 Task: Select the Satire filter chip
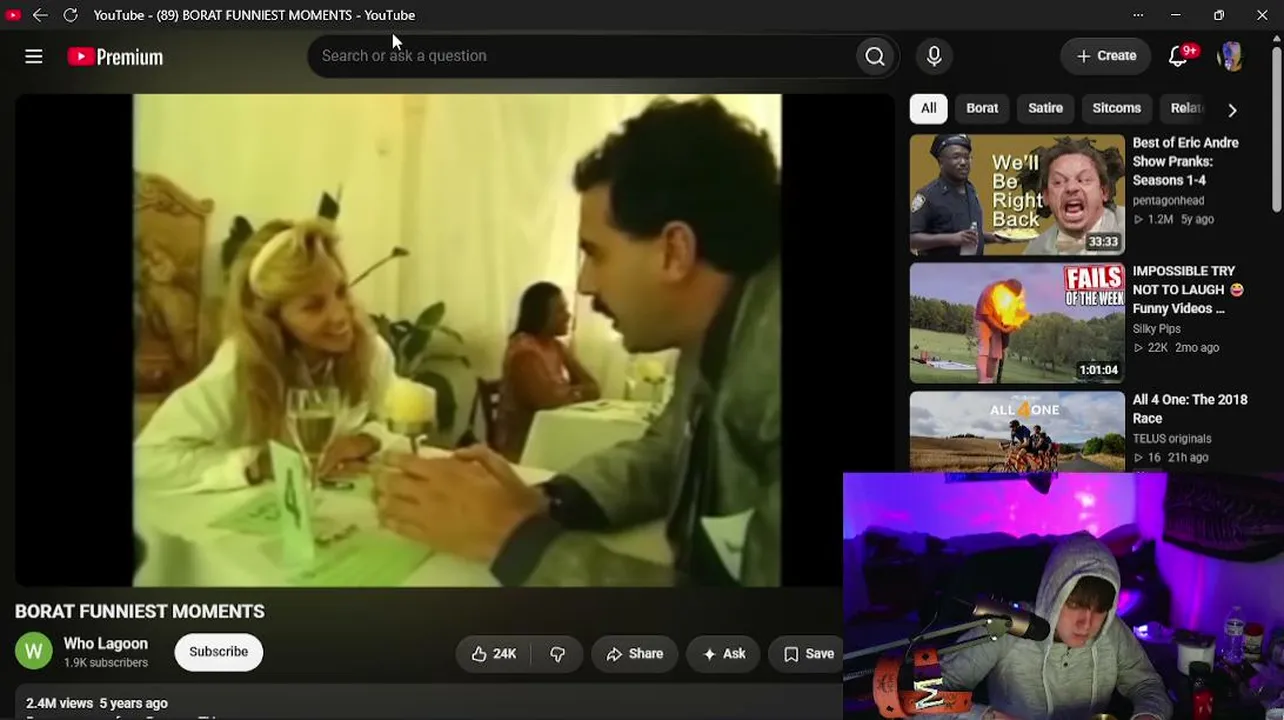coord(1045,108)
